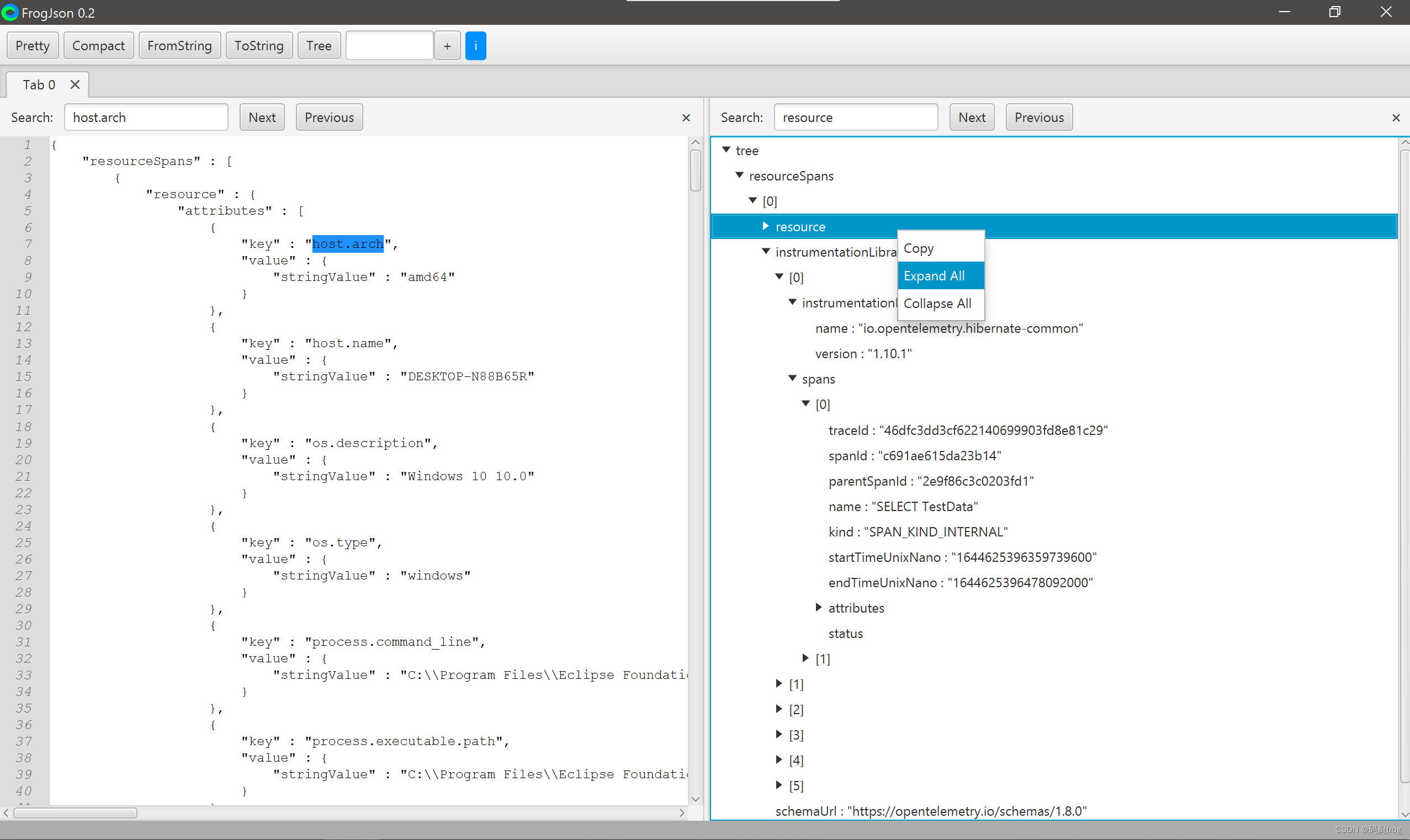This screenshot has width=1410, height=840.
Task: Close Tab 0 with its X icon
Action: [x=75, y=85]
